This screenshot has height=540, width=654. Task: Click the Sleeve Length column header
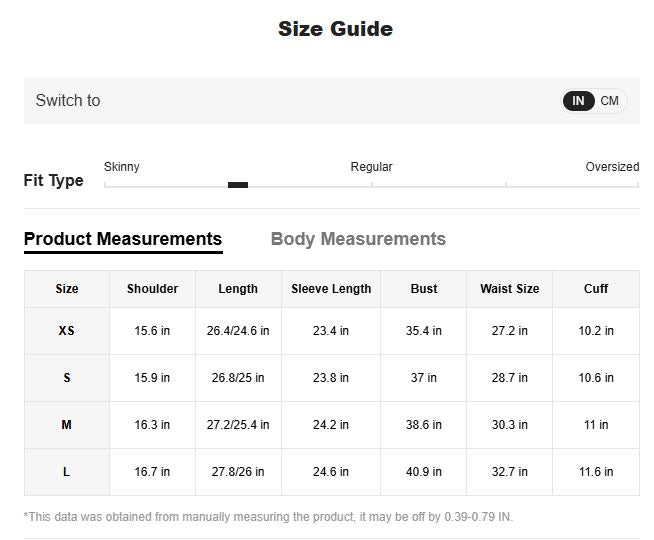(331, 289)
